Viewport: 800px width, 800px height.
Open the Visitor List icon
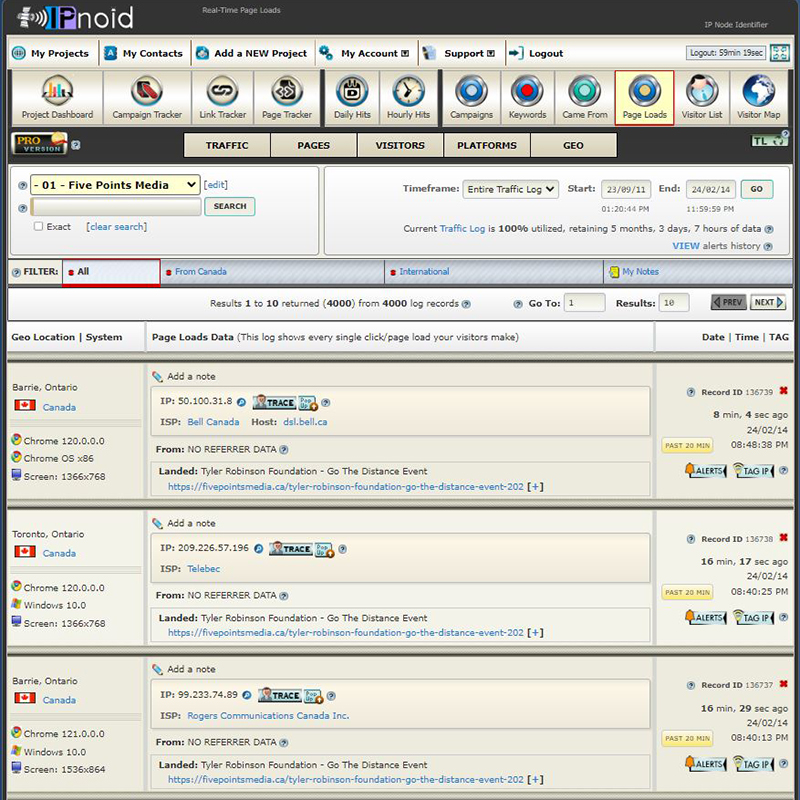pyautogui.click(x=702, y=98)
